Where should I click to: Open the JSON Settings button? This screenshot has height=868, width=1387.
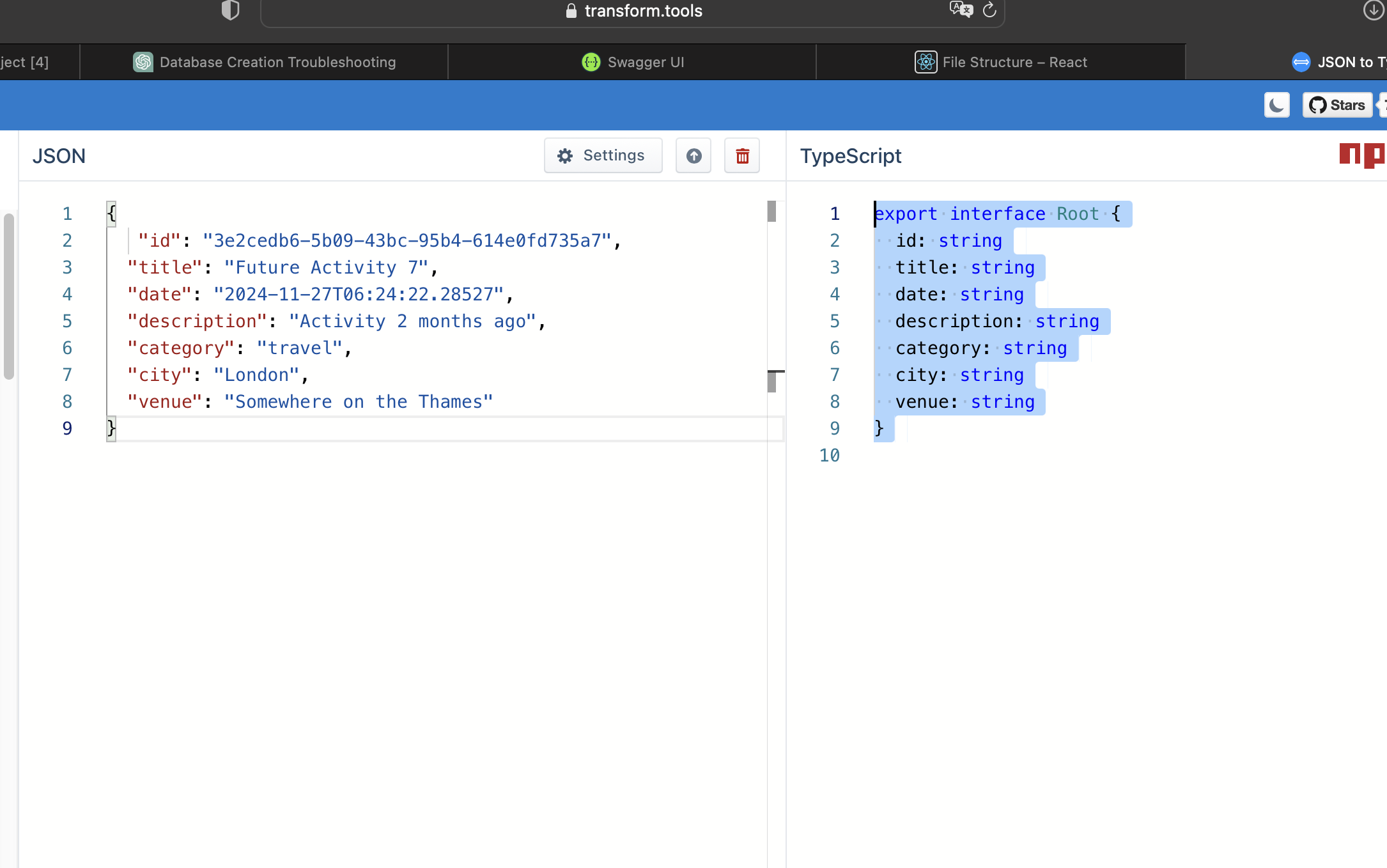pyautogui.click(x=602, y=155)
